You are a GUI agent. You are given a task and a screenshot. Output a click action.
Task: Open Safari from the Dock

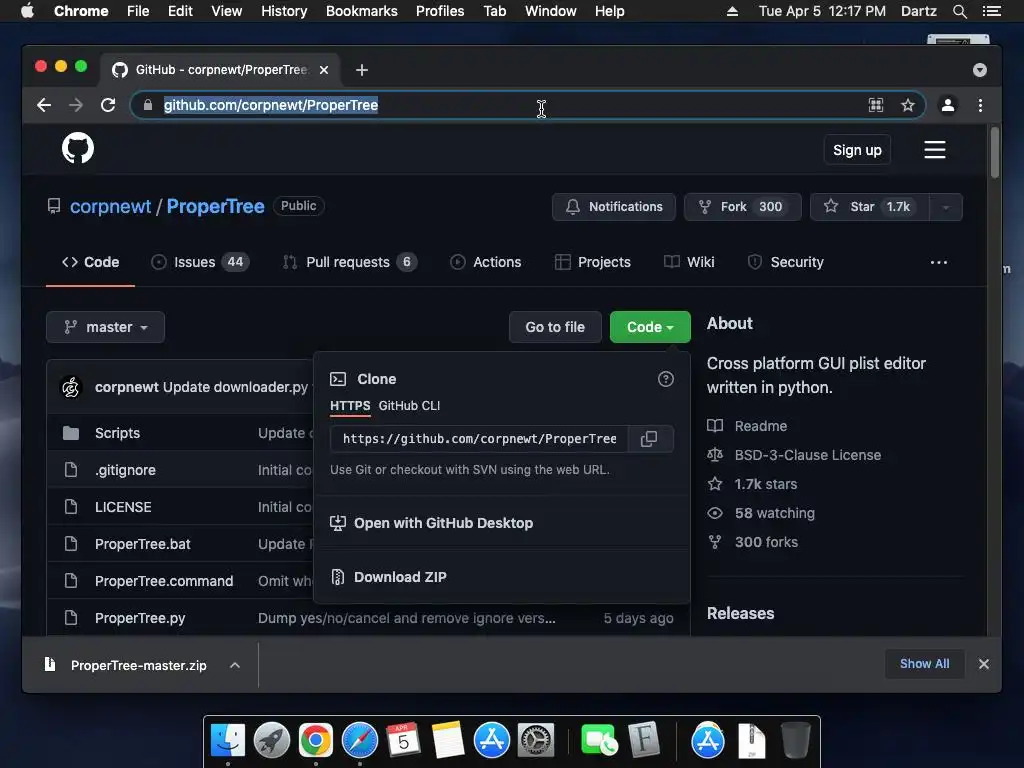360,741
